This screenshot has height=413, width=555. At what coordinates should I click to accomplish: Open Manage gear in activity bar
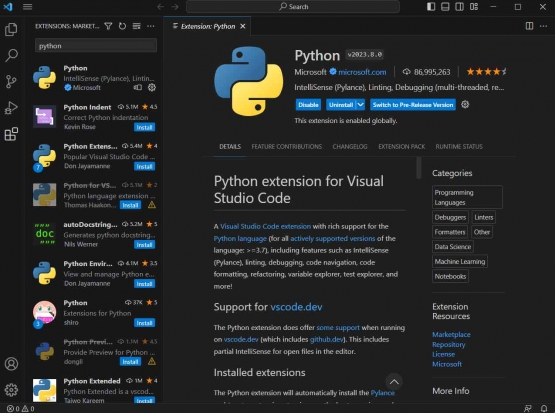(x=11, y=390)
